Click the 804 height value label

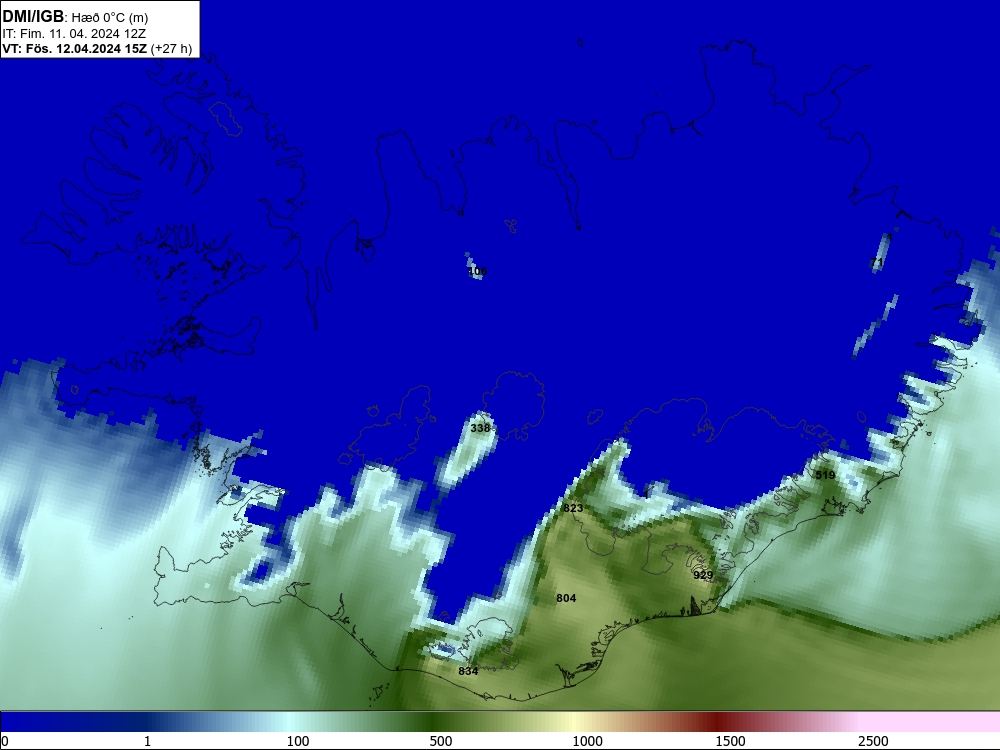tap(566, 598)
